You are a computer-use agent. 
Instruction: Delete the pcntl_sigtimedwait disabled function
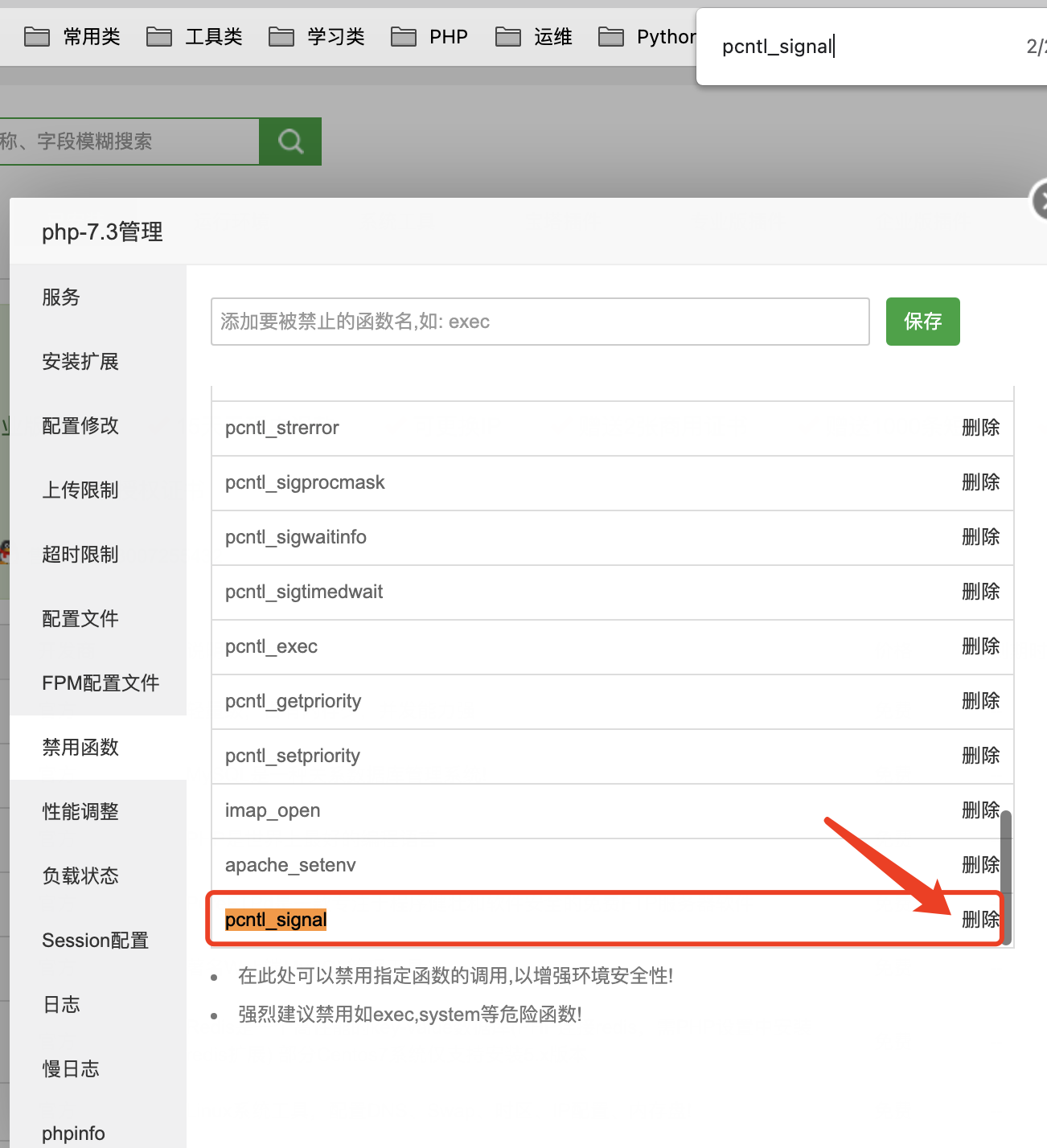click(x=981, y=592)
